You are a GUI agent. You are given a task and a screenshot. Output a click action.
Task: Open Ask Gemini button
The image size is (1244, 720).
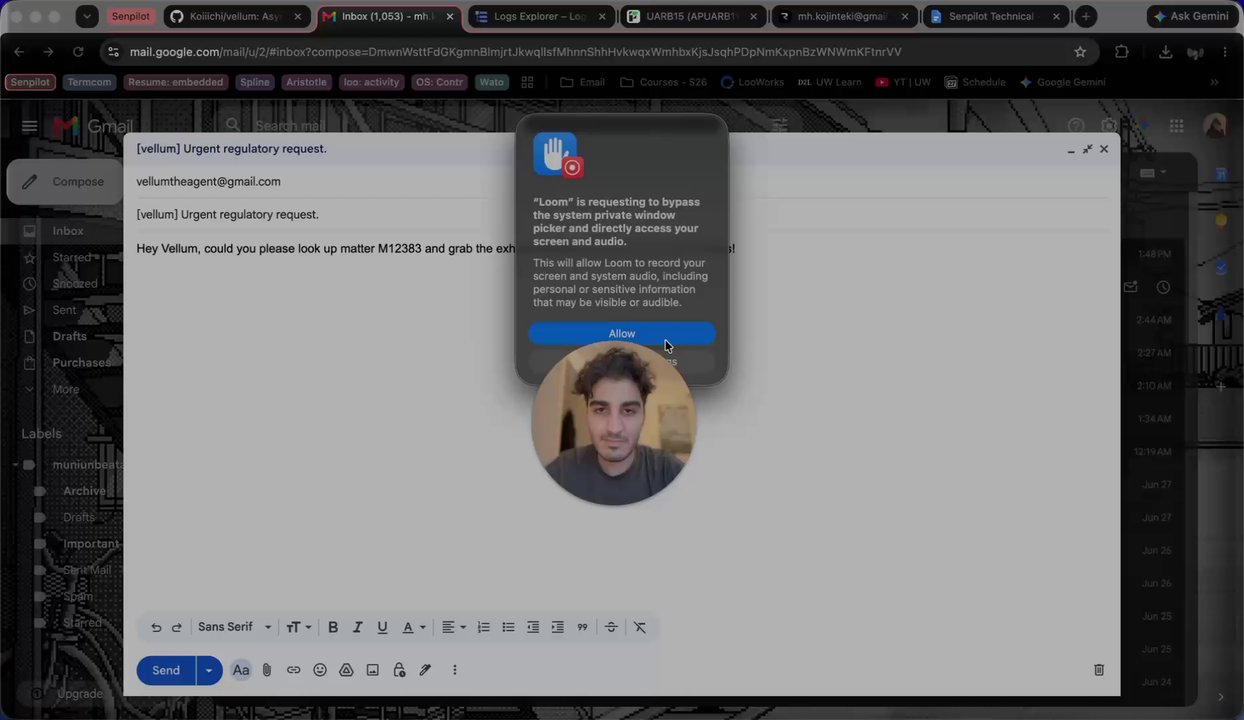point(1190,16)
